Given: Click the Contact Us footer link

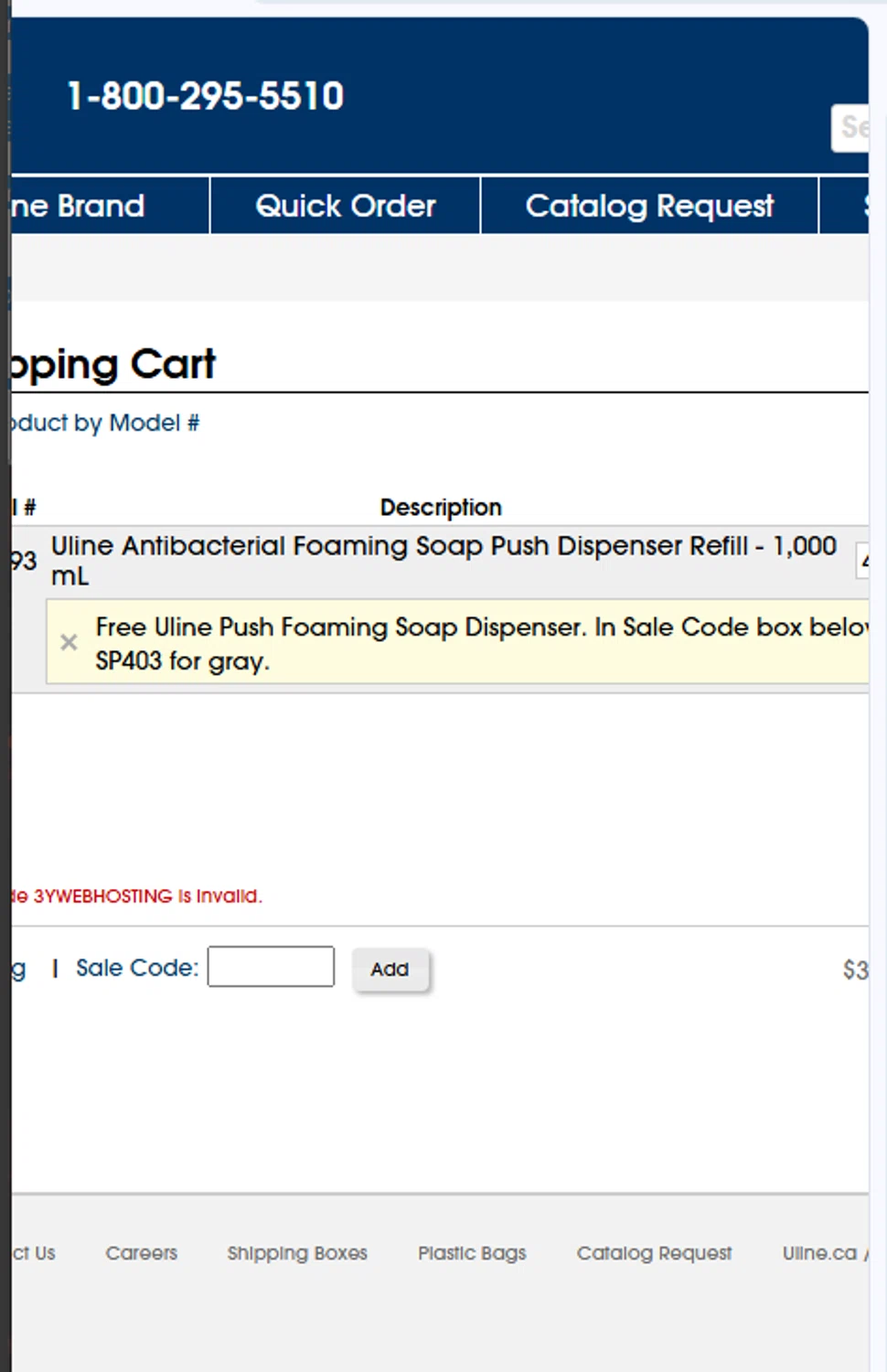Looking at the screenshot, I should pos(35,1253).
